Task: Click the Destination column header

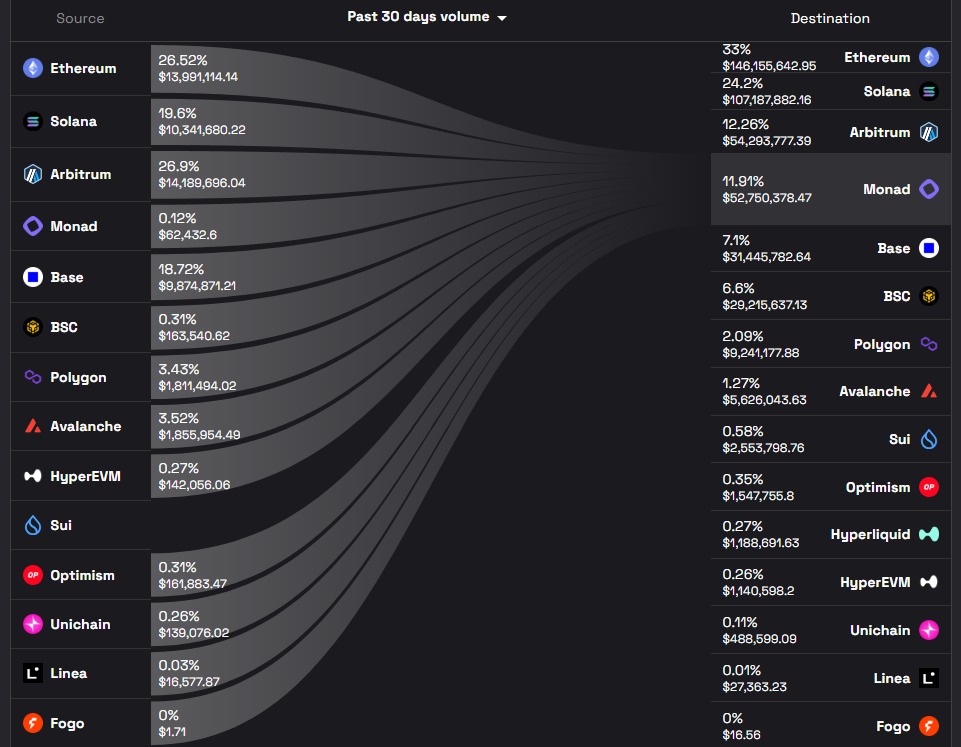Action: click(830, 18)
